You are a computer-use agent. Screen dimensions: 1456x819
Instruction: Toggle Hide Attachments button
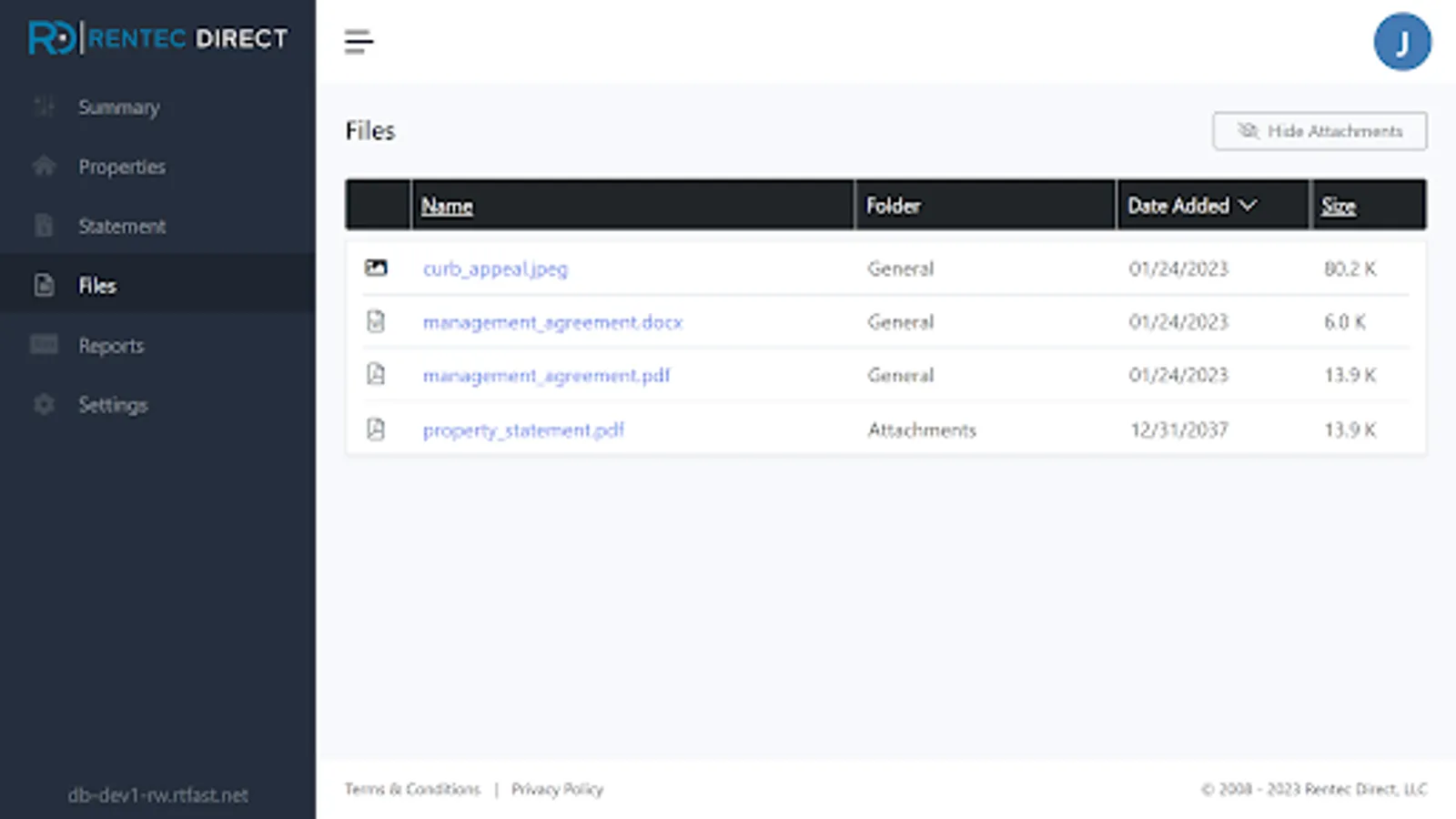point(1319,131)
